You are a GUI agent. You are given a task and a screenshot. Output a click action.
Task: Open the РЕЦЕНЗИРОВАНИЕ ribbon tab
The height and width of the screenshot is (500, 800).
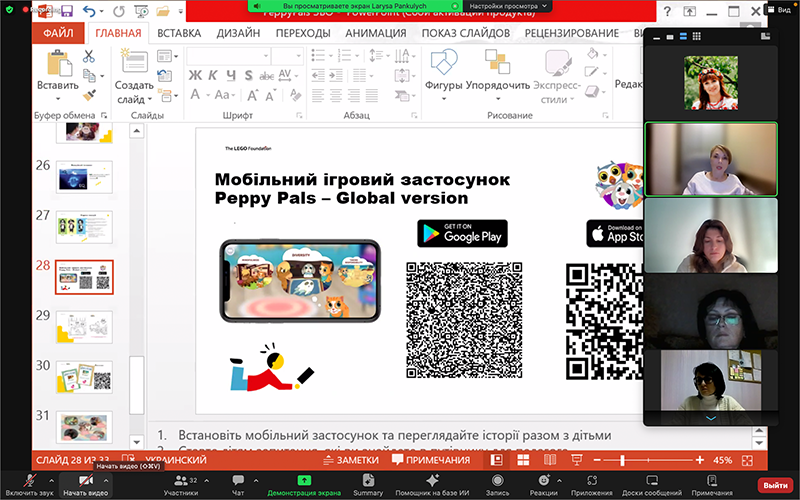[571, 33]
